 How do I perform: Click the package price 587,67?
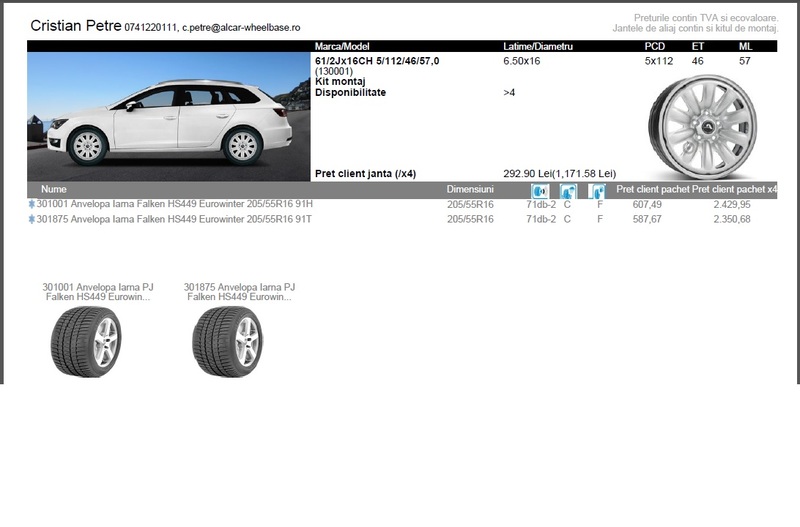tap(647, 219)
